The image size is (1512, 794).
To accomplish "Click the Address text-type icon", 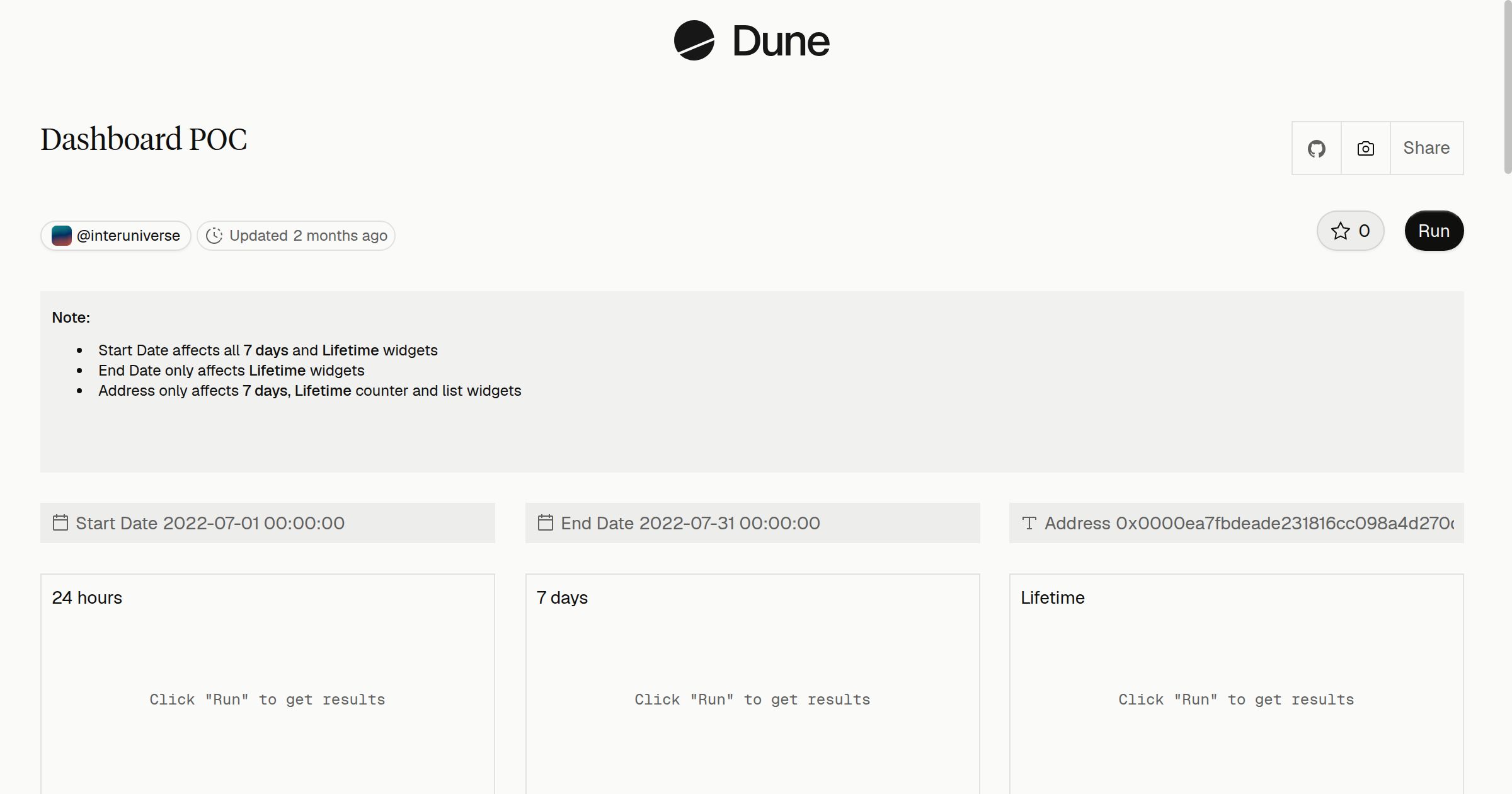I will click(x=1029, y=523).
